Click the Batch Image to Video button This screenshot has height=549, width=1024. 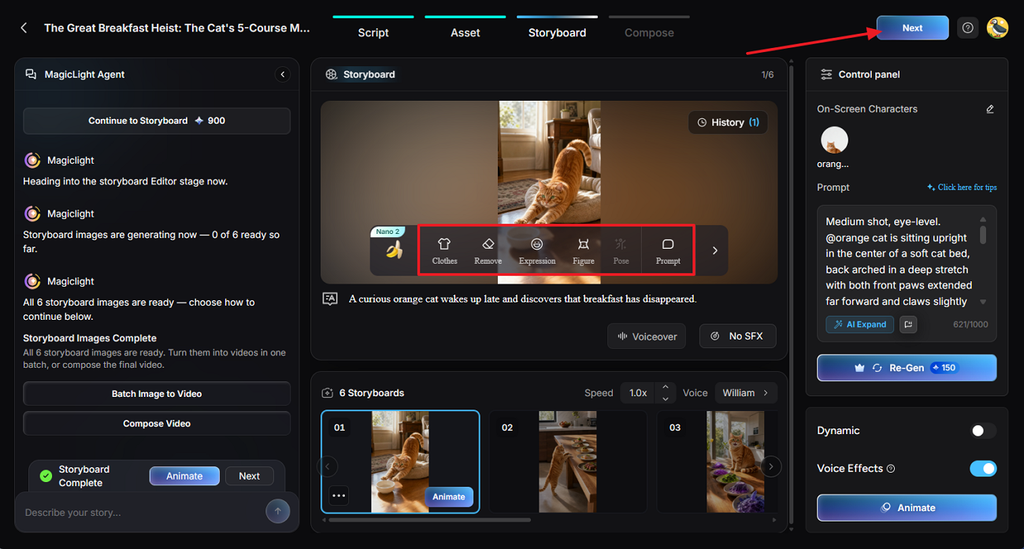click(157, 394)
